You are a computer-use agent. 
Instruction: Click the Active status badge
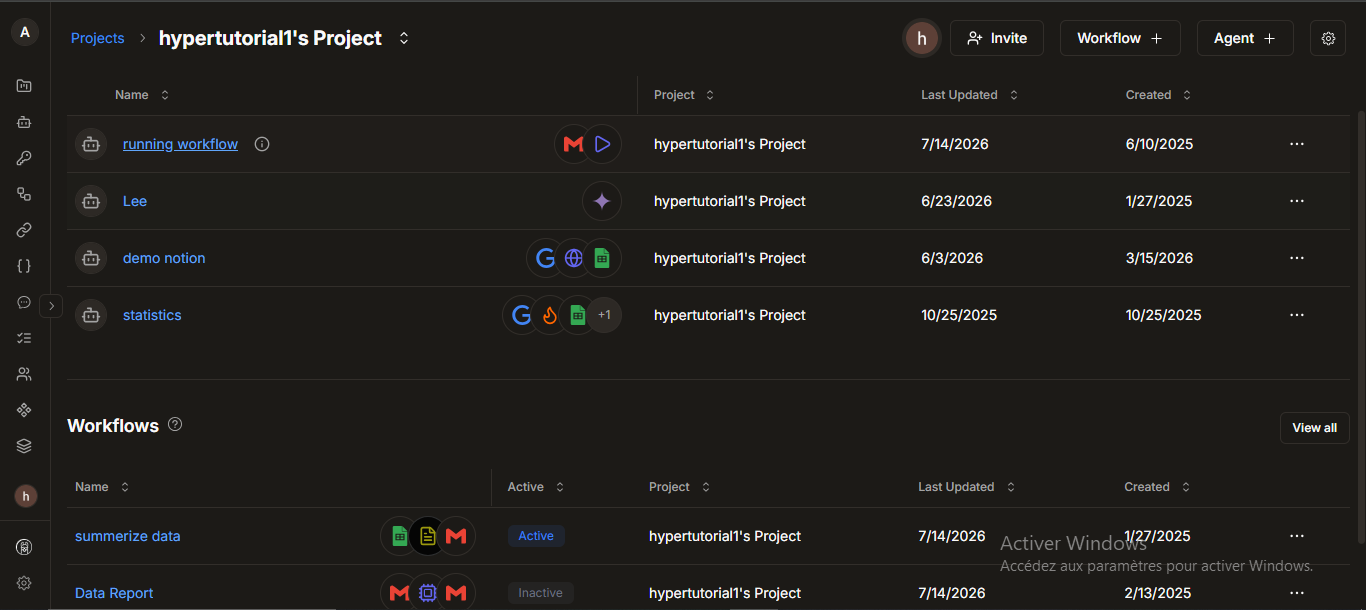[x=536, y=536]
